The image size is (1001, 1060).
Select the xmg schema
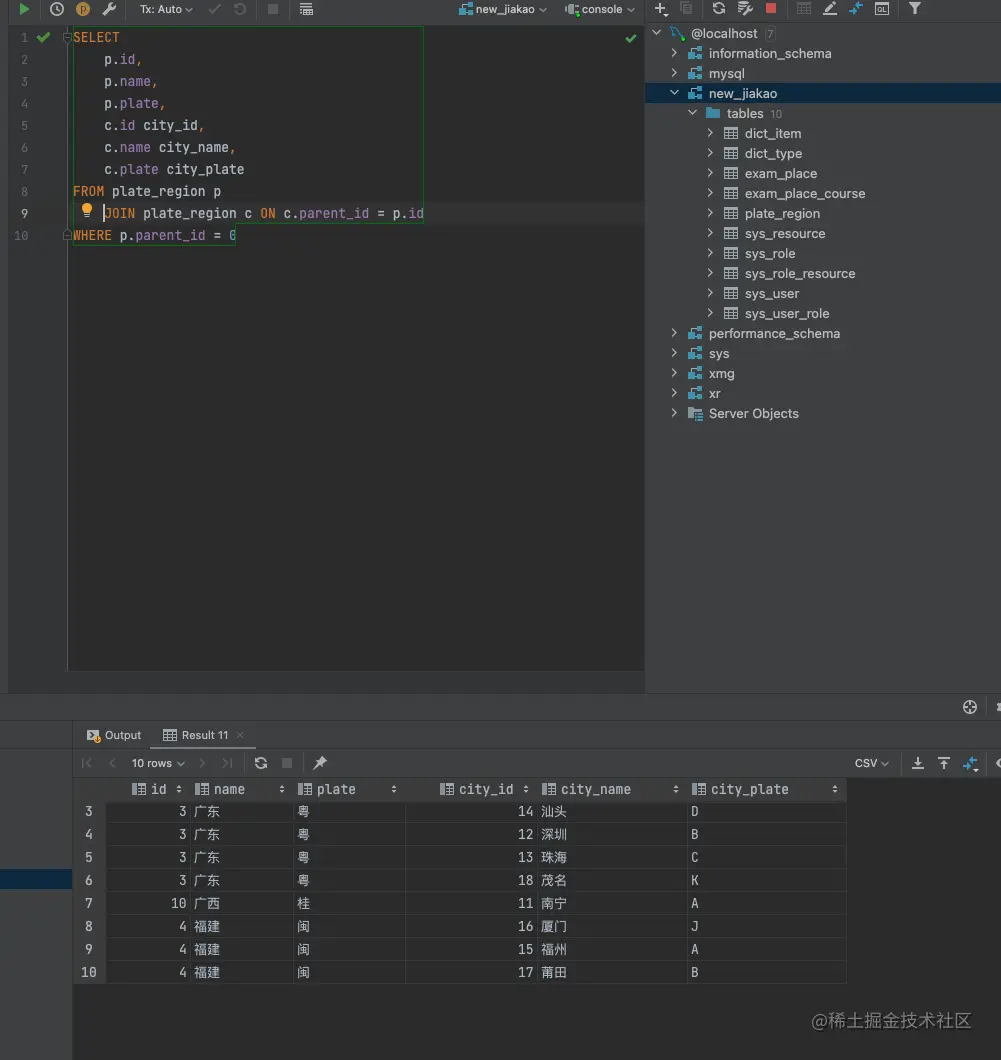tap(721, 373)
